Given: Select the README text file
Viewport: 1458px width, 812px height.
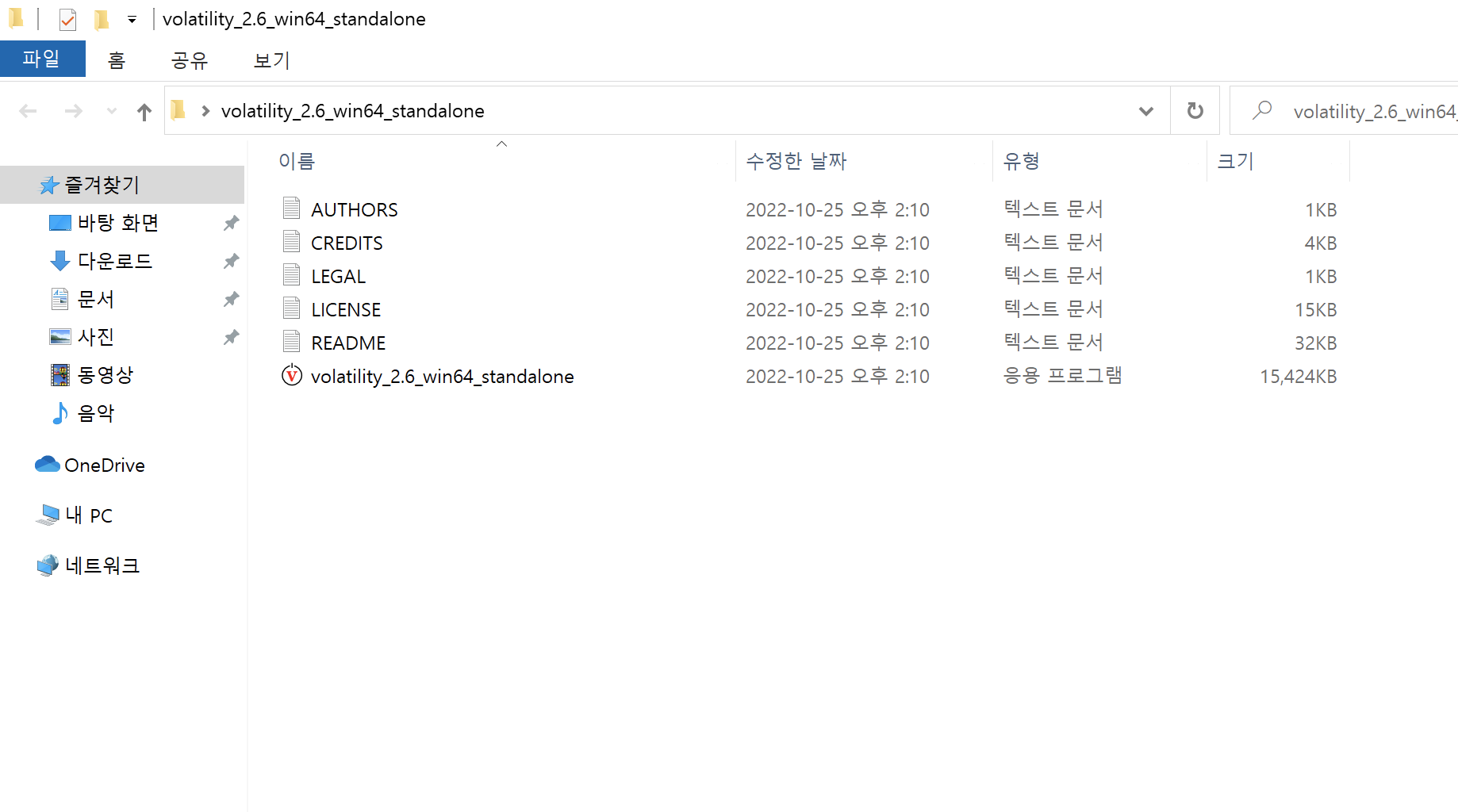Looking at the screenshot, I should 348,343.
